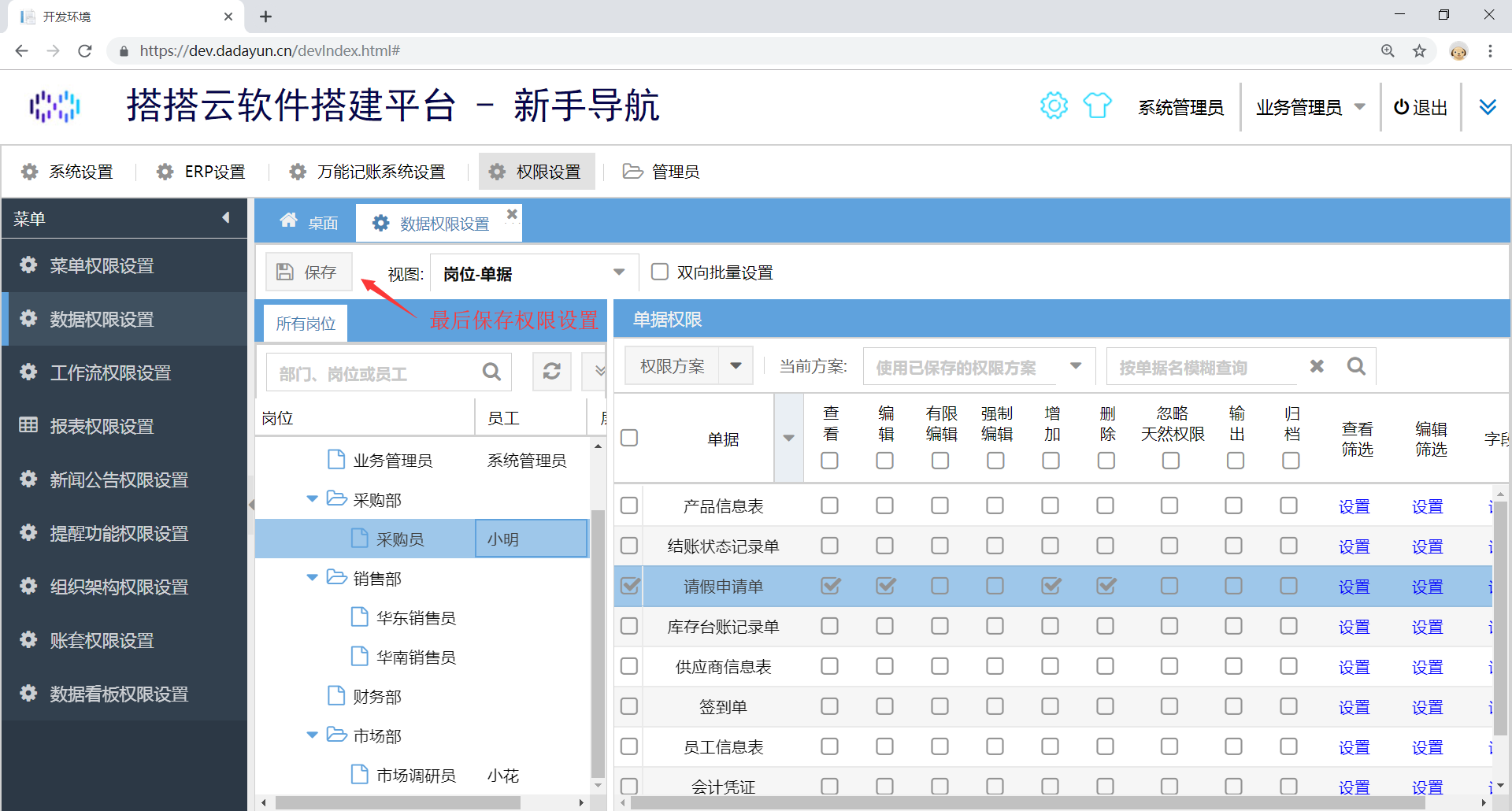Viewport: 1512px width, 811px height.
Task: Toggle the 增加 column header checkbox
Action: tap(1051, 461)
